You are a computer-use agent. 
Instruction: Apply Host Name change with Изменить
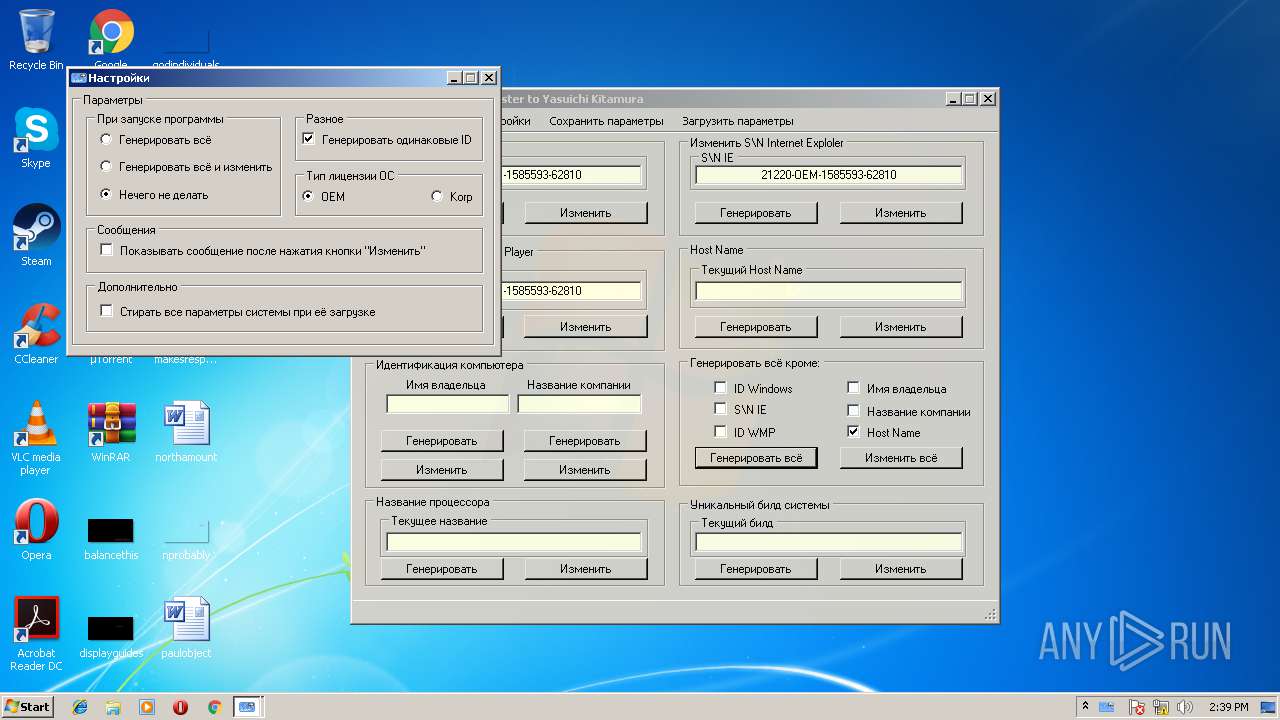click(x=901, y=327)
